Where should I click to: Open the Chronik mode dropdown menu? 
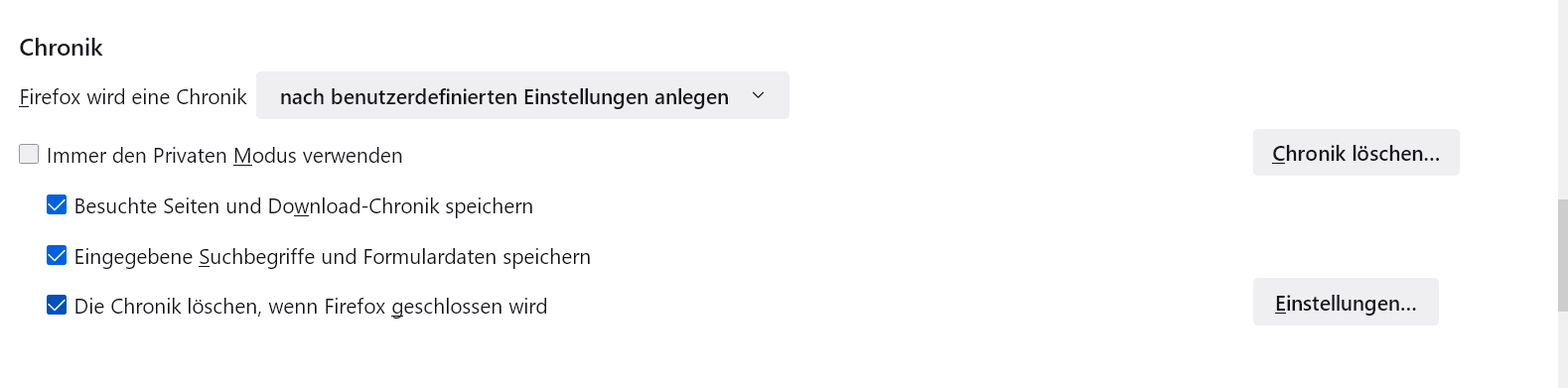coord(522,95)
